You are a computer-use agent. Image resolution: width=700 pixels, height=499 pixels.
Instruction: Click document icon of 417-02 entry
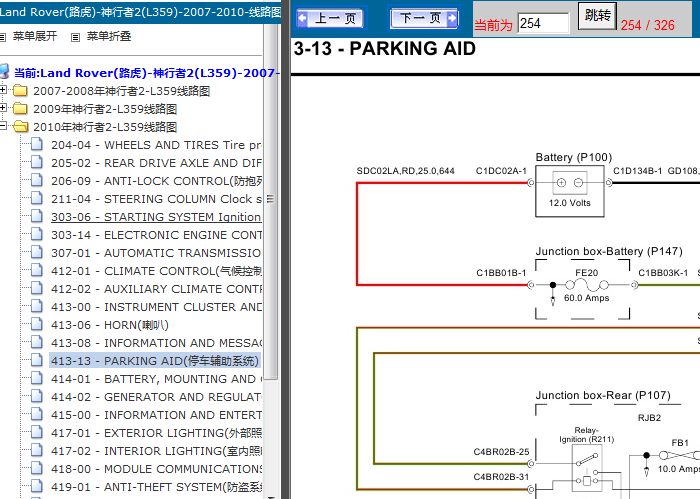point(37,450)
